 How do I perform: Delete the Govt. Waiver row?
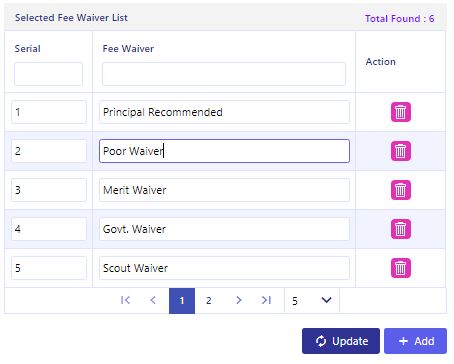point(401,229)
